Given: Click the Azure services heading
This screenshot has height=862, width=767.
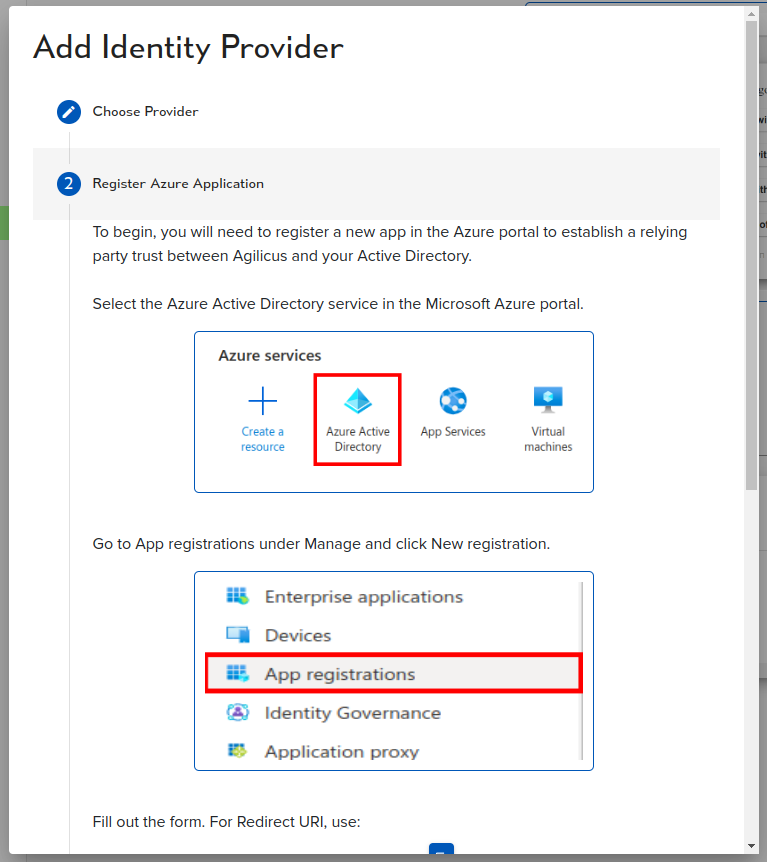Looking at the screenshot, I should 270,356.
